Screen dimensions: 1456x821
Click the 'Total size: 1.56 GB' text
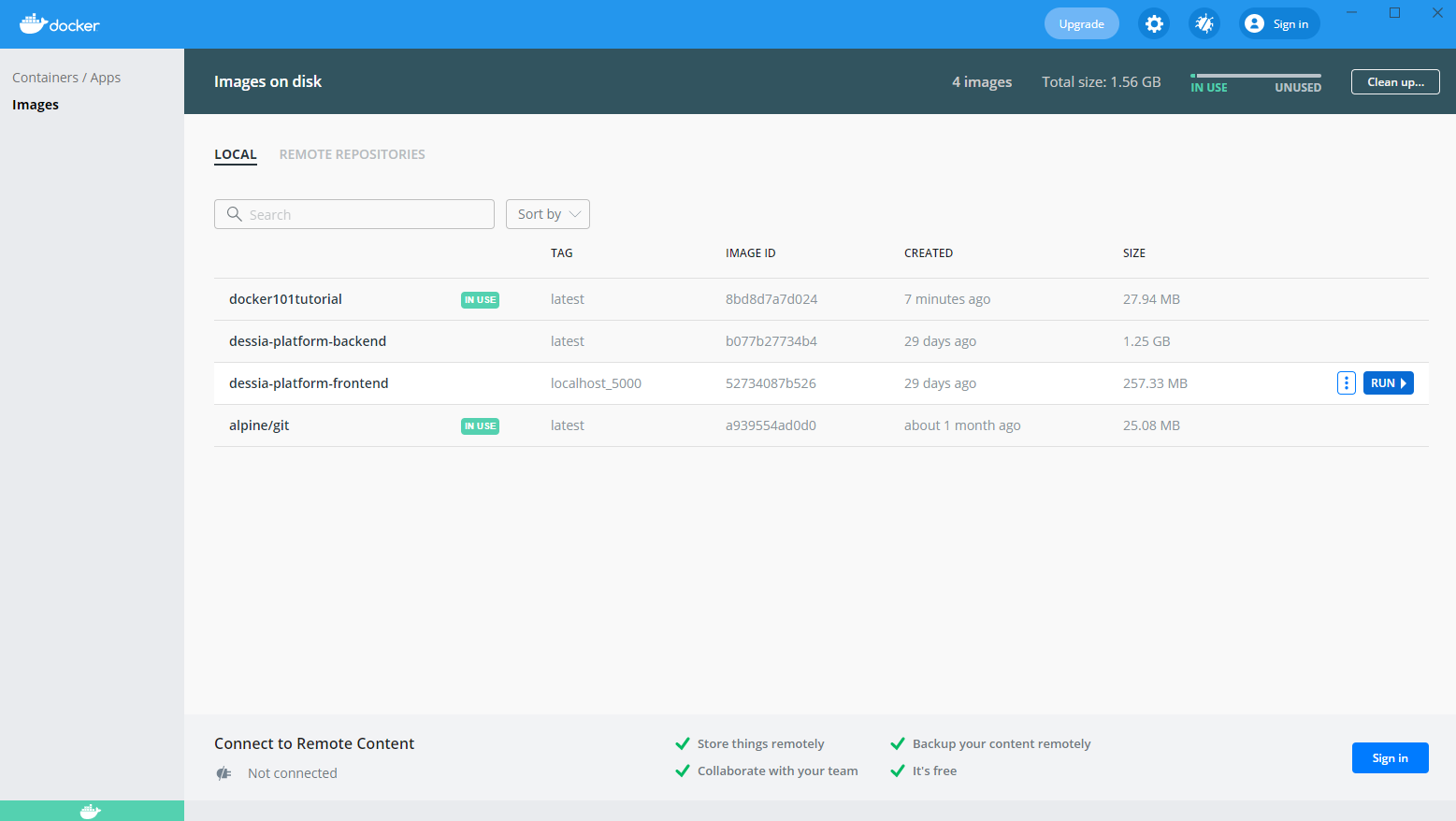tap(1102, 82)
